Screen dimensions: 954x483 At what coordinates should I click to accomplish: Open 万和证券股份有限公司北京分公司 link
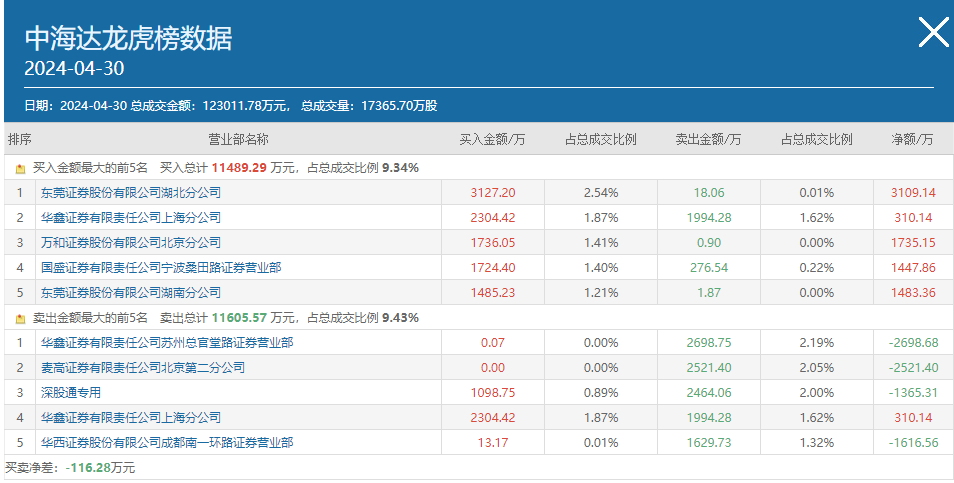coord(131,243)
